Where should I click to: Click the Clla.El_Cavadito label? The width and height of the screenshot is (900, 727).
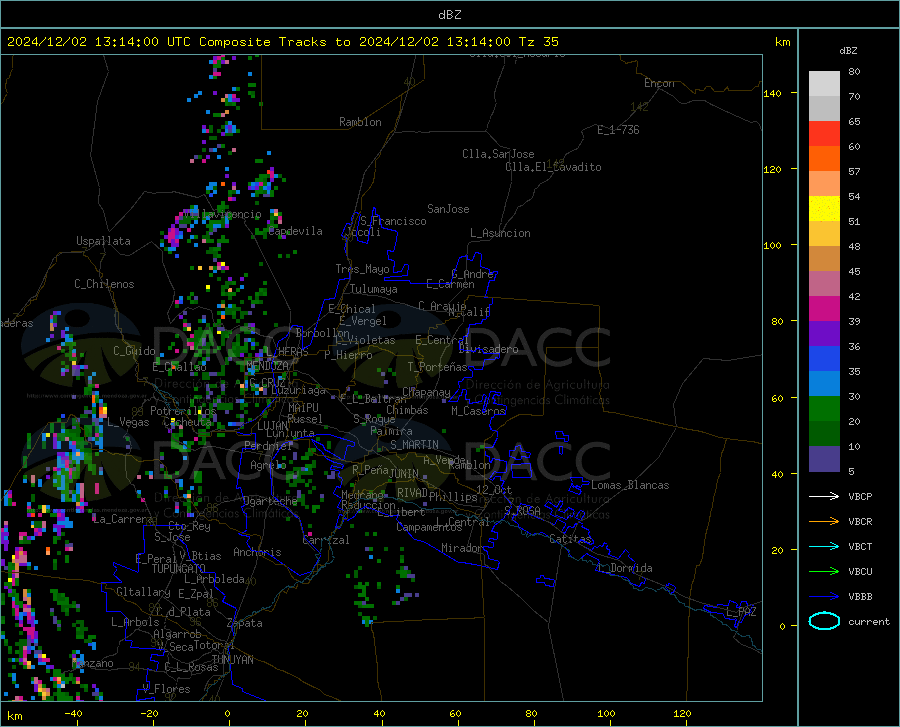(553, 167)
